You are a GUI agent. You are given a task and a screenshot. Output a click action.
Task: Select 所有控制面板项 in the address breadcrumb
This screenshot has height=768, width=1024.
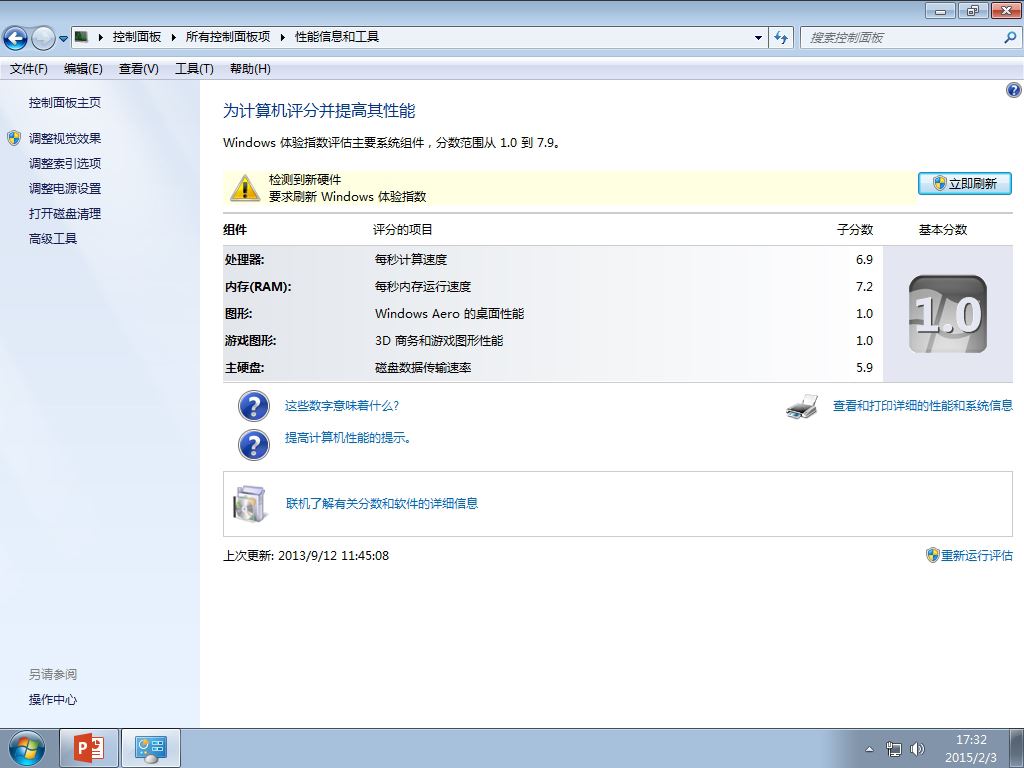click(228, 37)
